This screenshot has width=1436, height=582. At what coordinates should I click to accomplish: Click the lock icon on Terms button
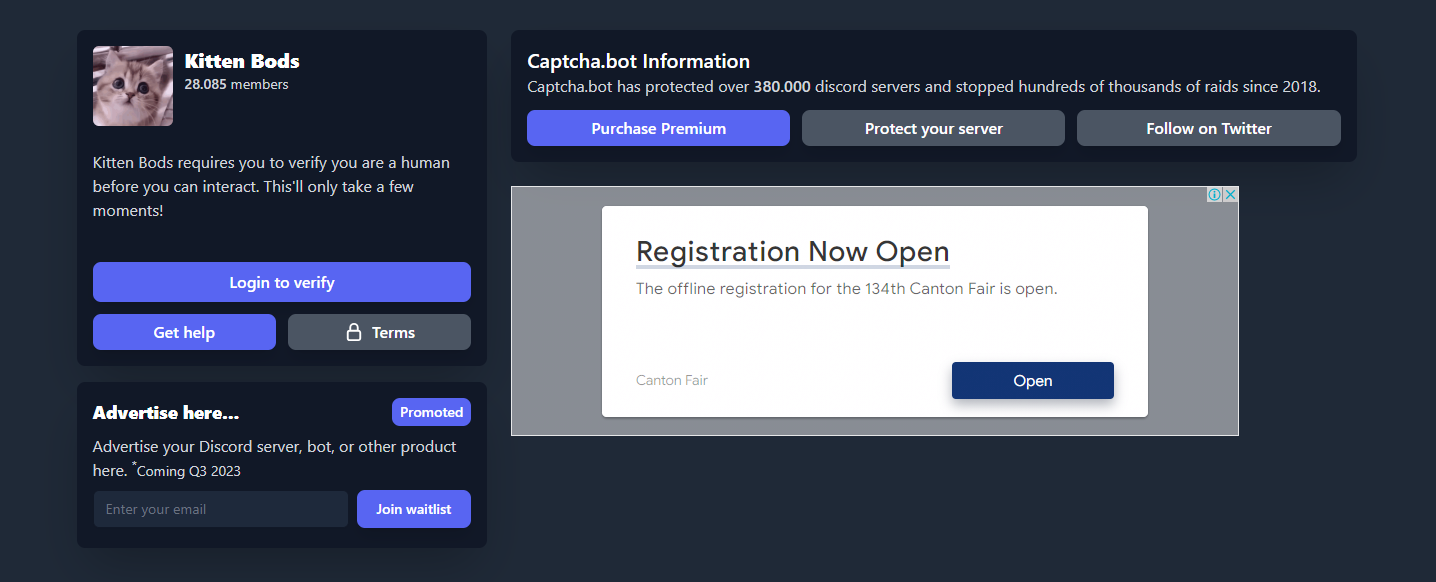pyautogui.click(x=353, y=333)
